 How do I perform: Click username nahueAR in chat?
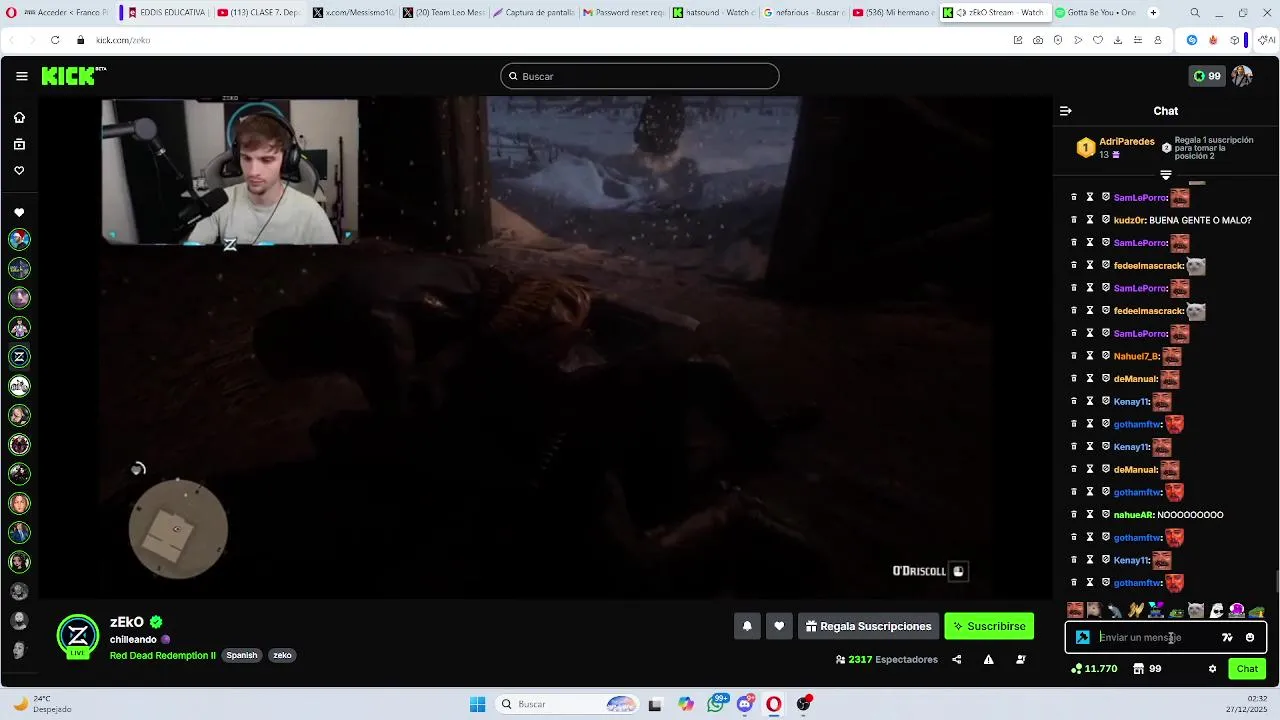point(1134,515)
